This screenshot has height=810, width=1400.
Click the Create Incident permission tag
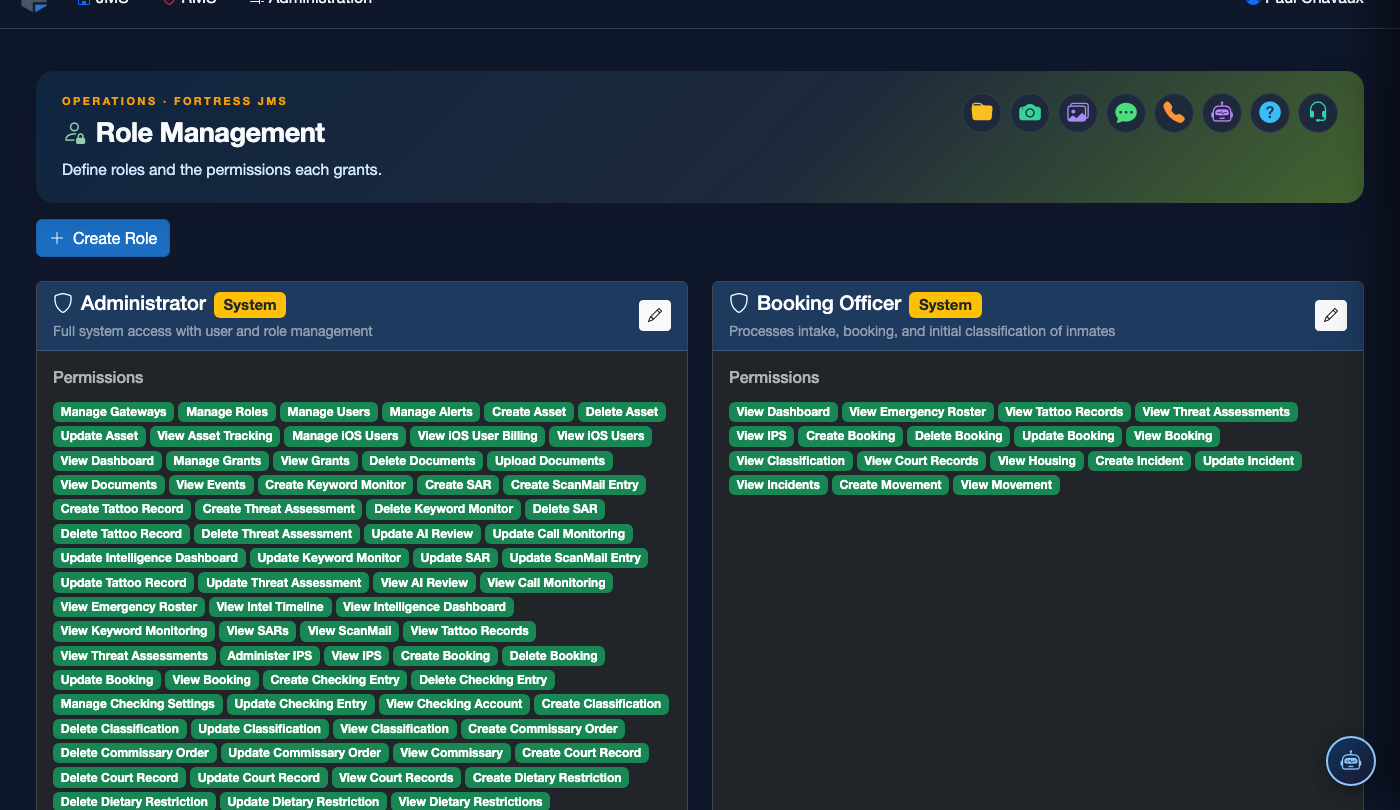pos(1139,461)
